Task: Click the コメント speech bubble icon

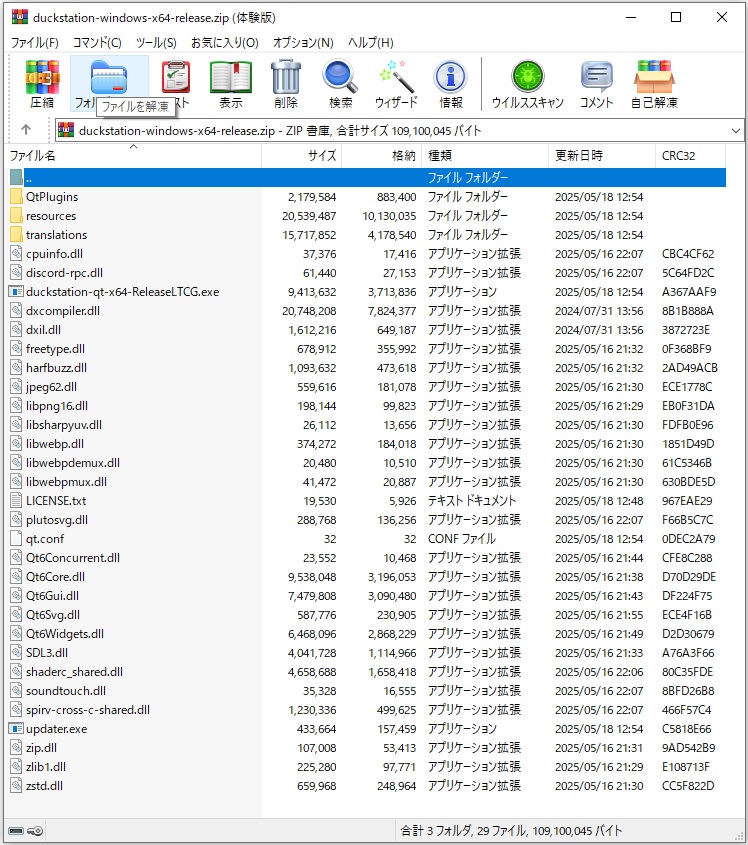Action: (x=597, y=77)
